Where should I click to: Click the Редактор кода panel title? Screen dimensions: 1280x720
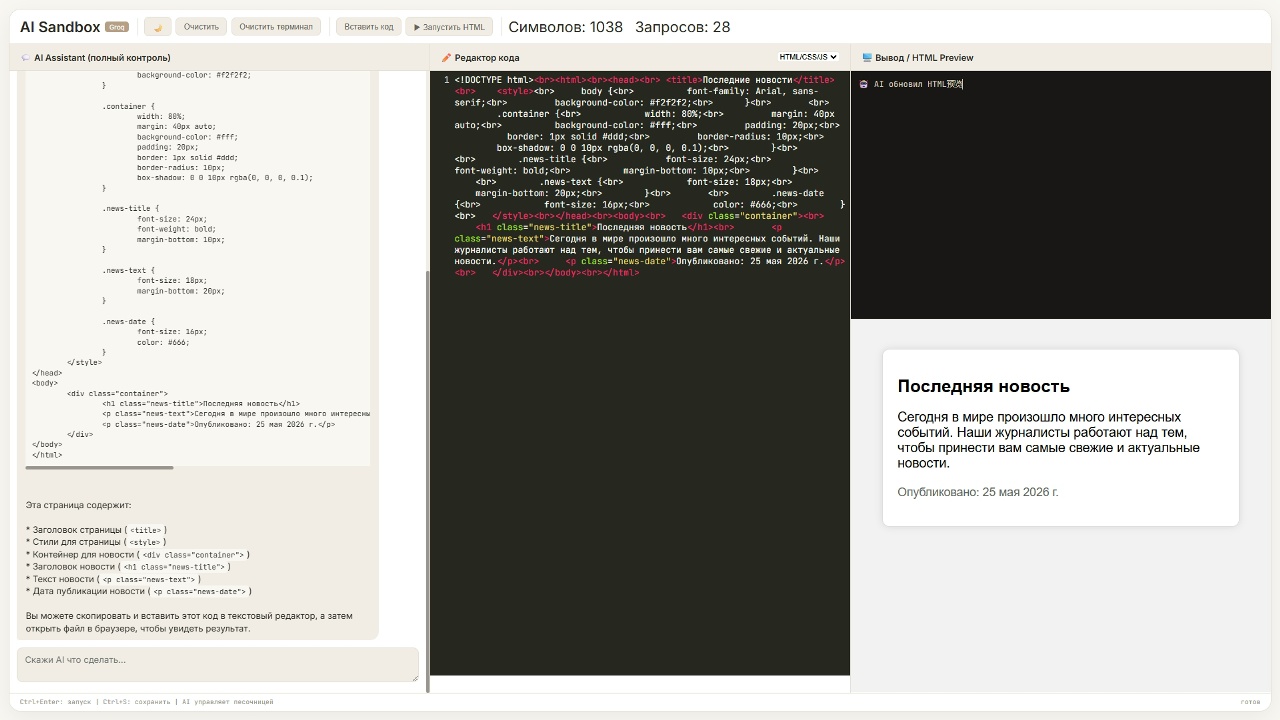click(x=487, y=58)
